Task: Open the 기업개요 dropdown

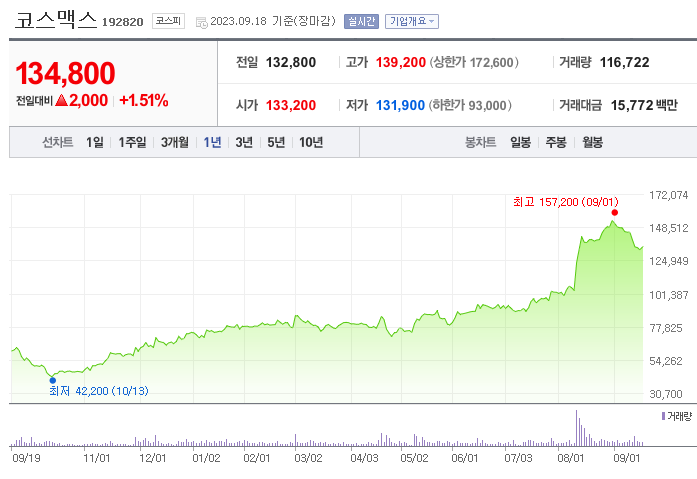Action: (412, 21)
